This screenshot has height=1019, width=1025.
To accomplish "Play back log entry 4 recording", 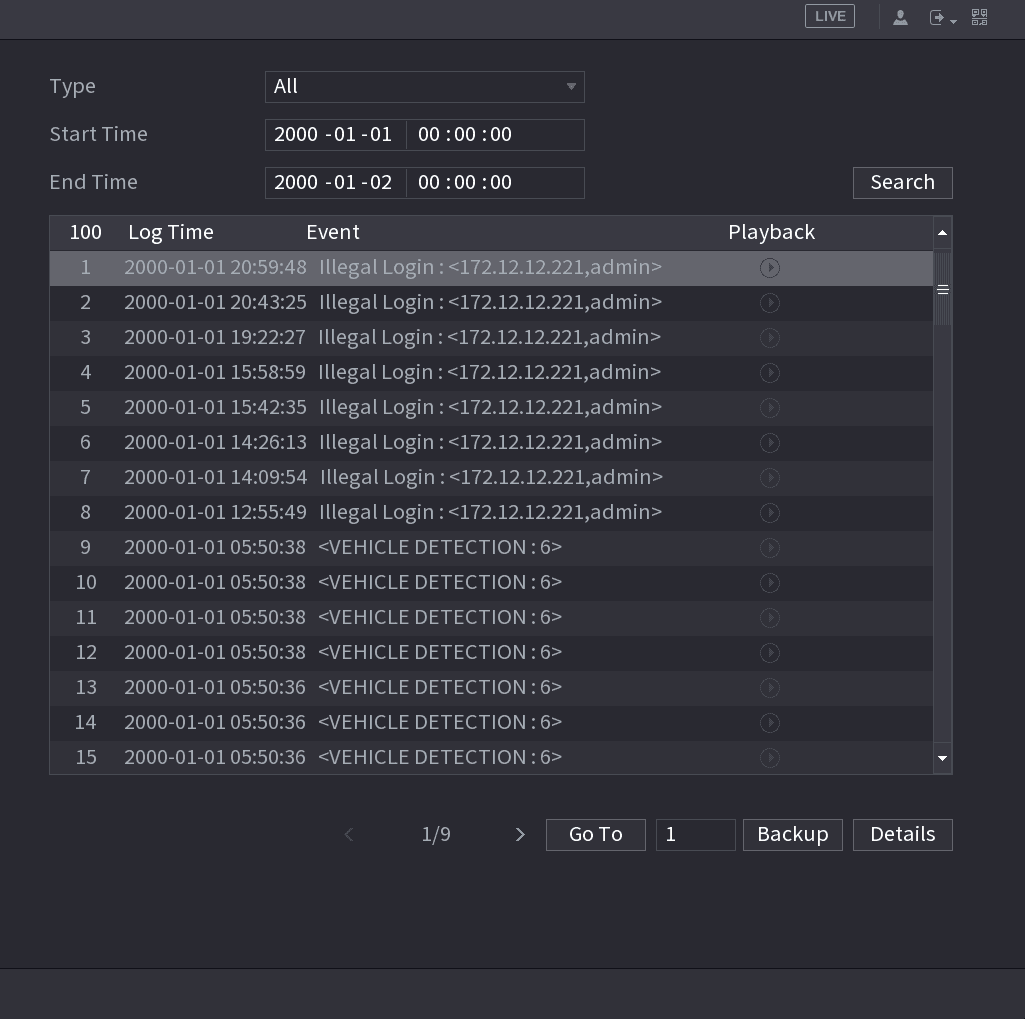I will [770, 373].
